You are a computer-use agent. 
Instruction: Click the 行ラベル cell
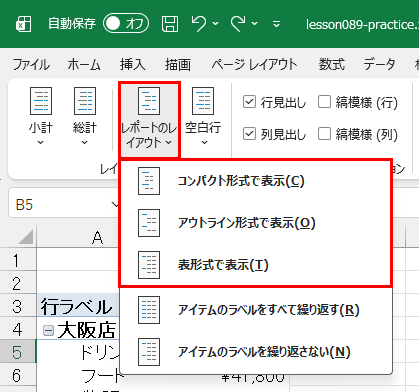78,306
